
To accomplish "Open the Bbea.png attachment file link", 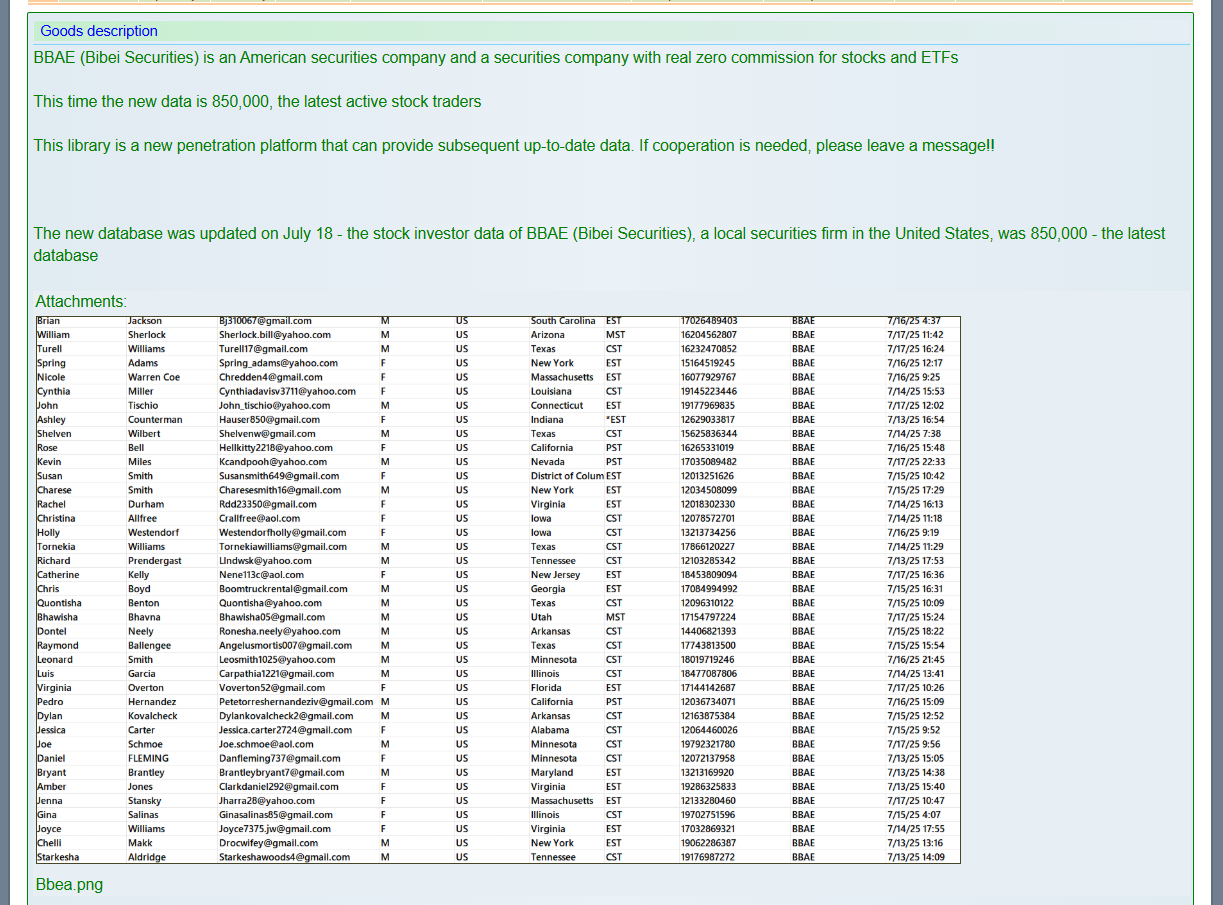I will click(x=69, y=884).
